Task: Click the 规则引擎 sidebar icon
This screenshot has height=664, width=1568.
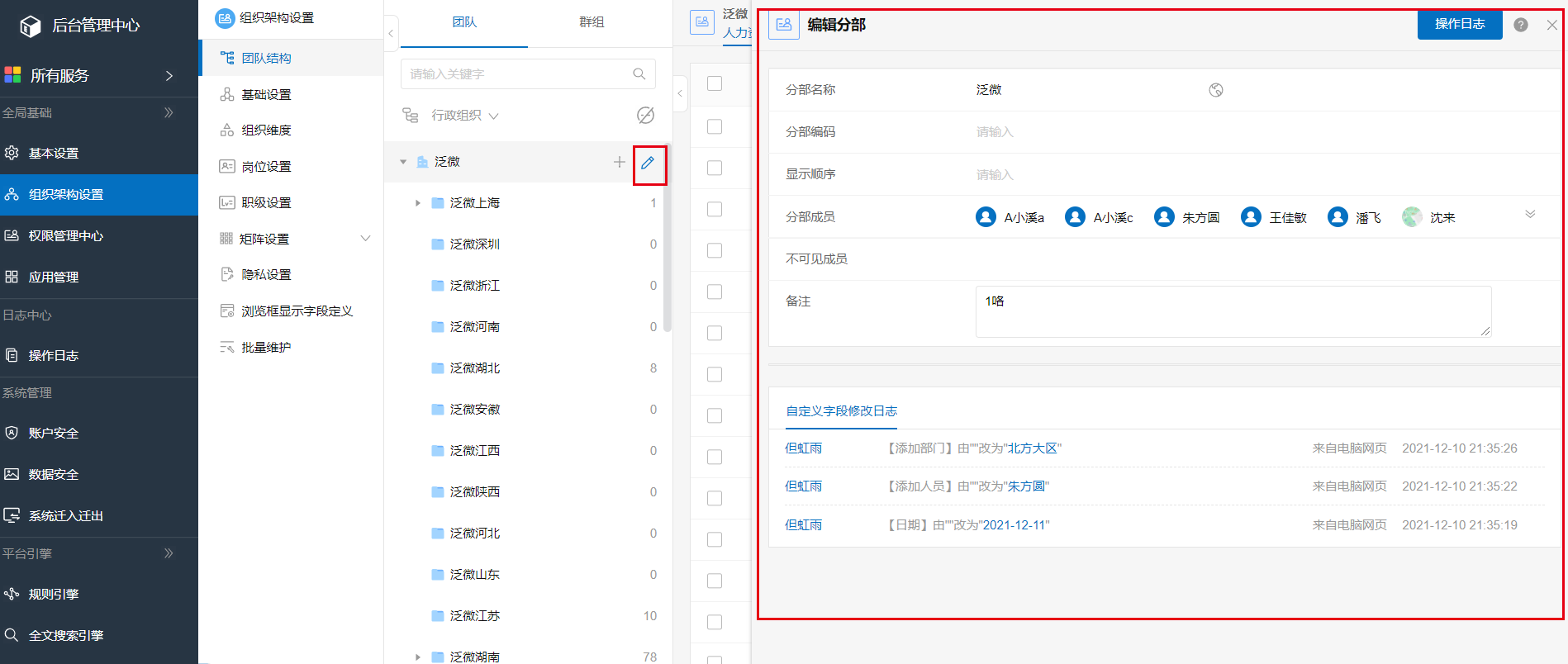Action: 12,594
